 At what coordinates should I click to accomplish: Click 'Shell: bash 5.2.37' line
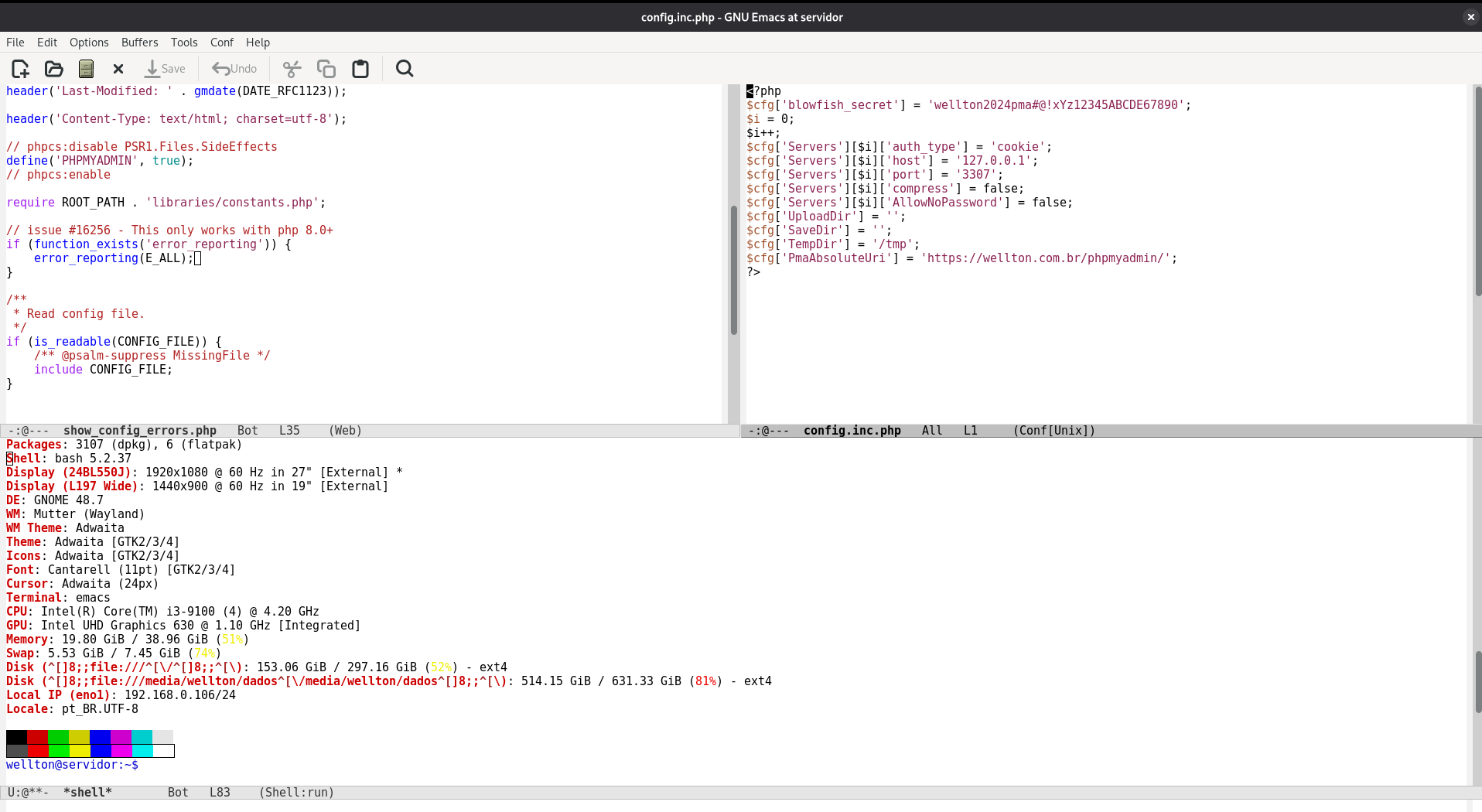point(69,459)
